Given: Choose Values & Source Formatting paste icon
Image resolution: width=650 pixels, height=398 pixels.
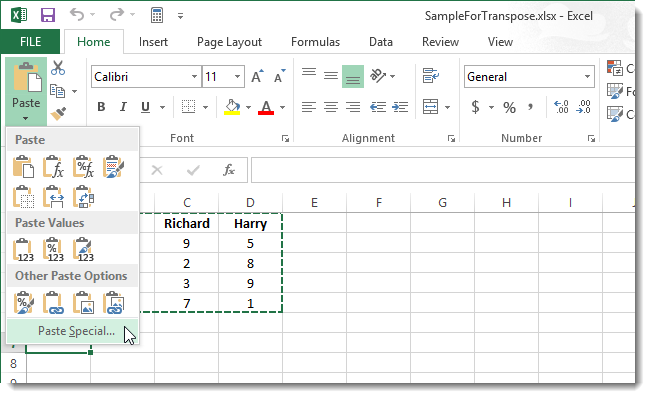Looking at the screenshot, I should 83,250.
